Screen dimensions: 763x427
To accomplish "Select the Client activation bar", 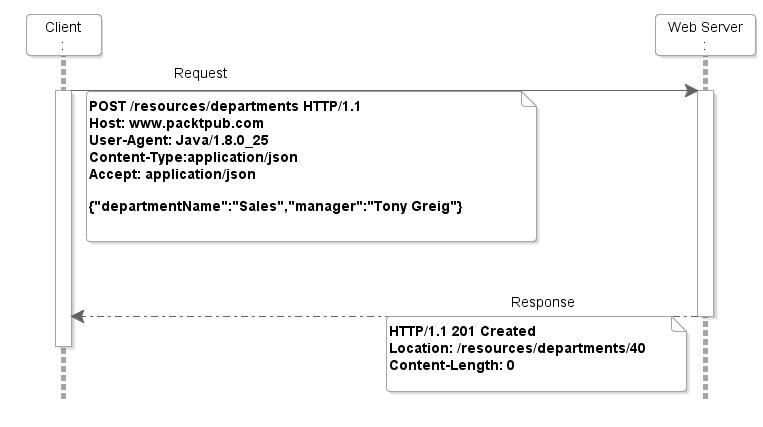I will point(63,218).
